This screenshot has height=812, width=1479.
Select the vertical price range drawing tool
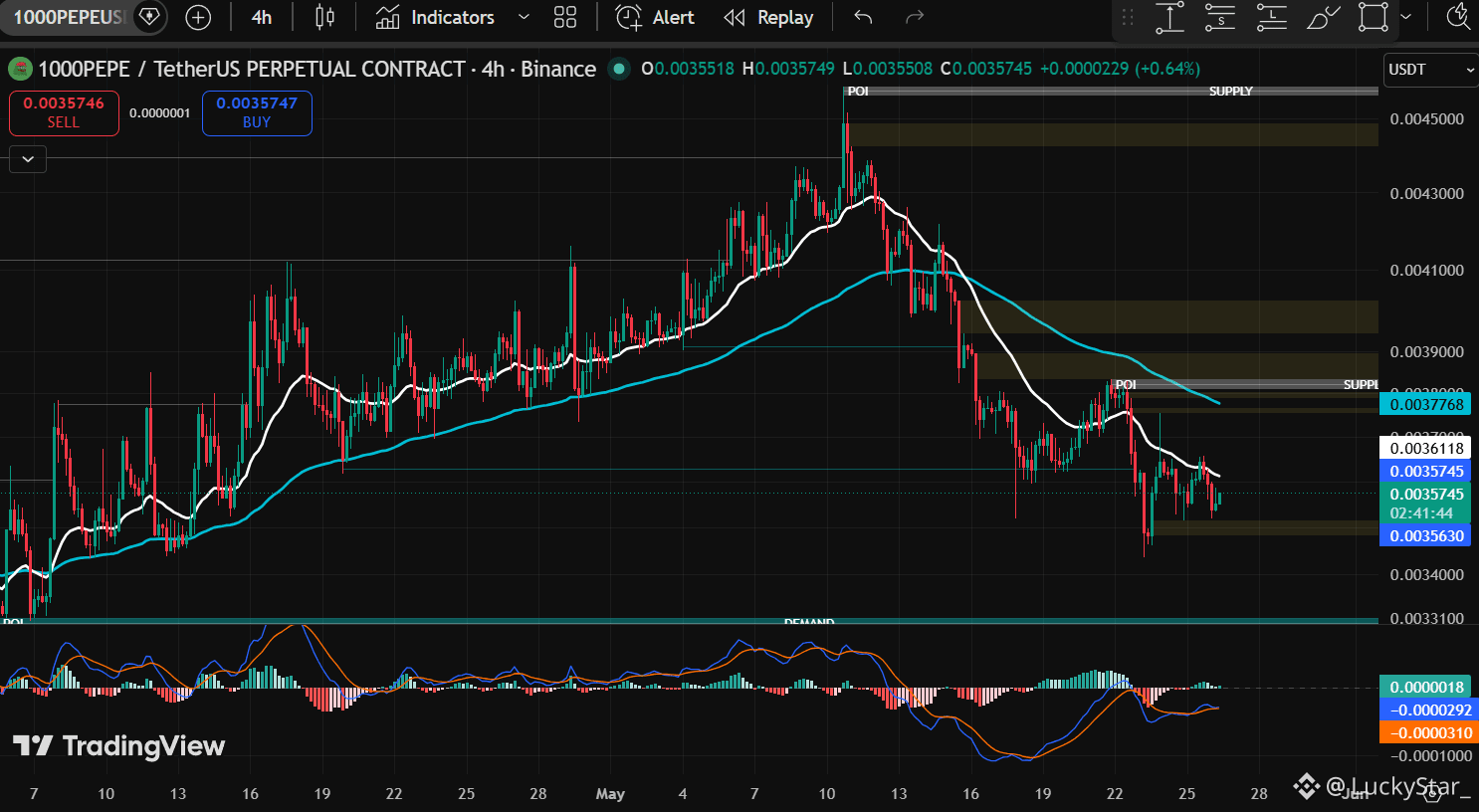(1169, 17)
